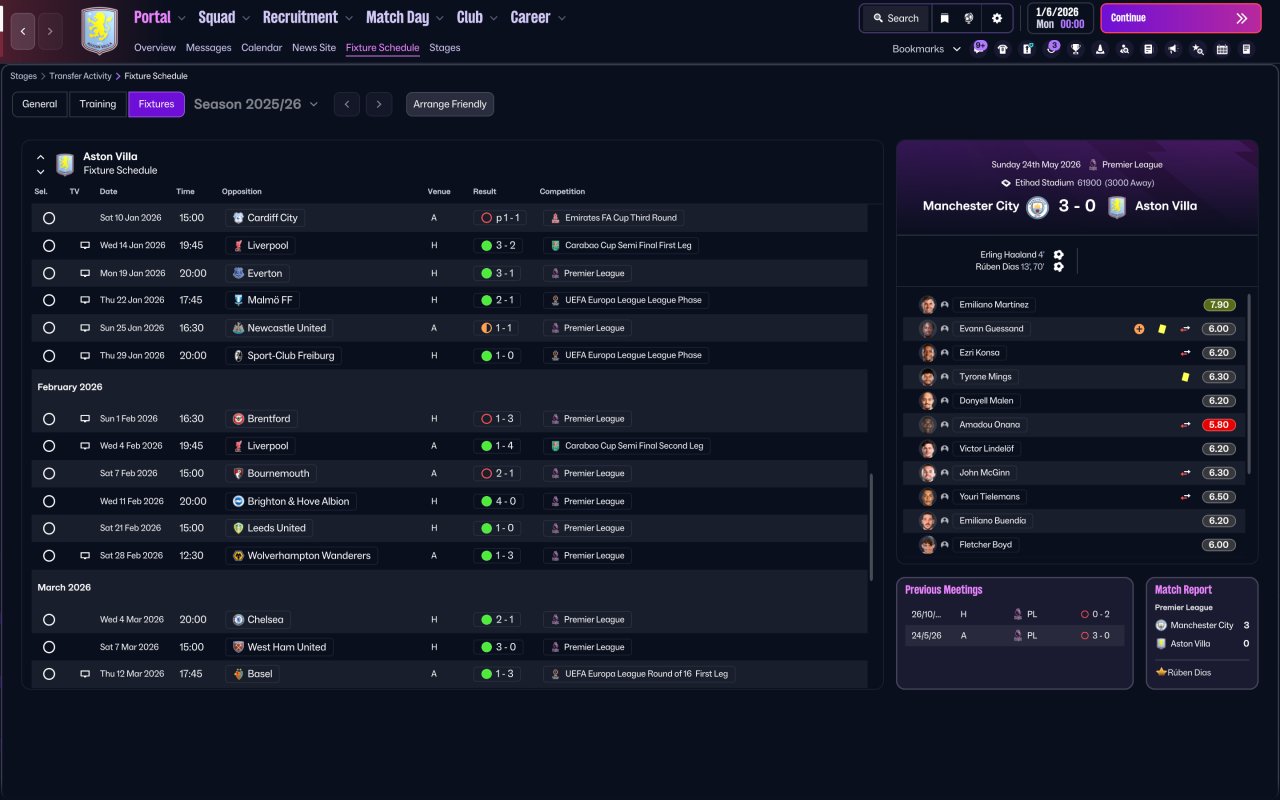Click the Aston Villa crest in match panel
The width and height of the screenshot is (1280, 800).
pyautogui.click(x=1117, y=207)
